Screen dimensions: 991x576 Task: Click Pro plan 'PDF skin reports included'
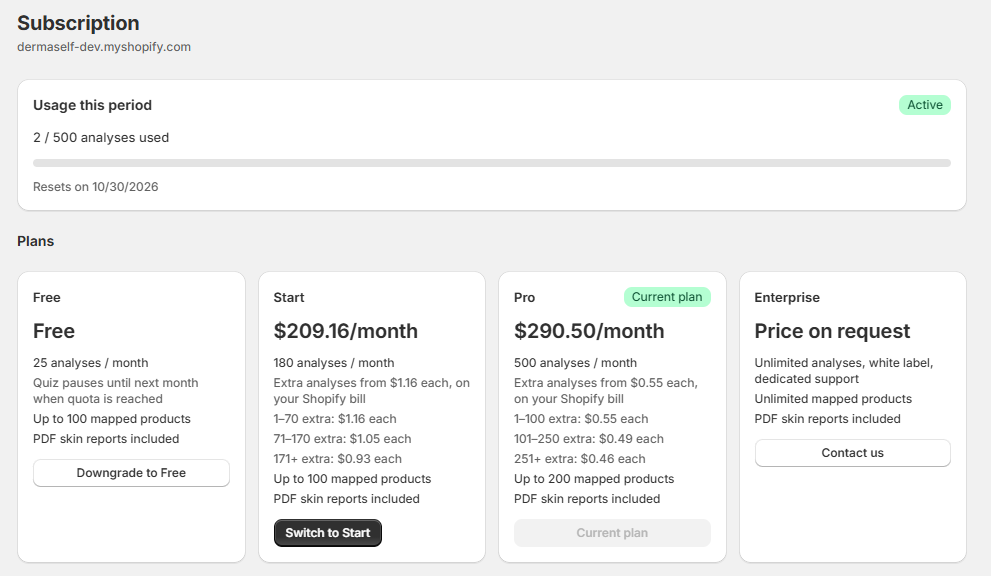coord(587,499)
